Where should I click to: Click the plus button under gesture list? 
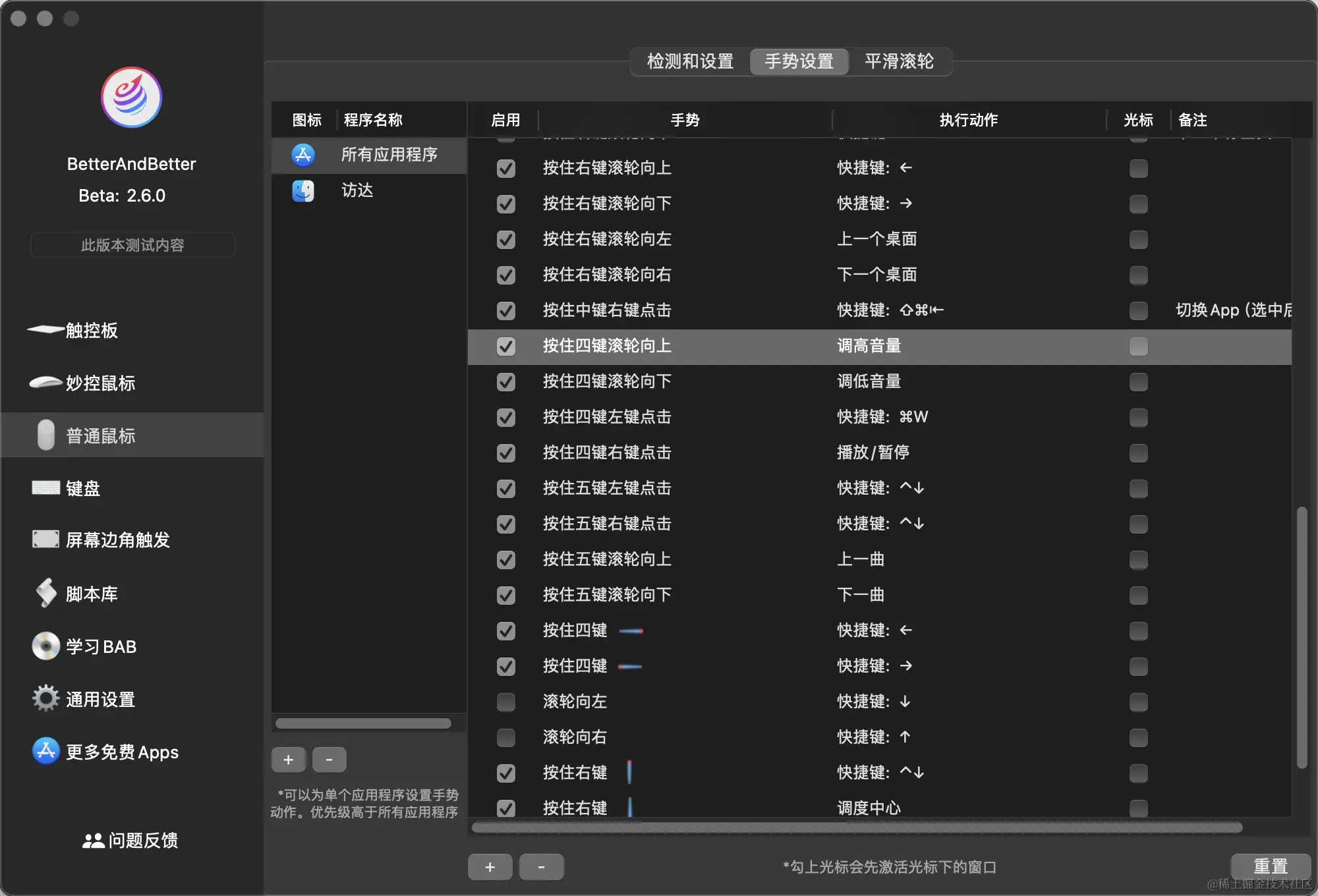[x=490, y=867]
